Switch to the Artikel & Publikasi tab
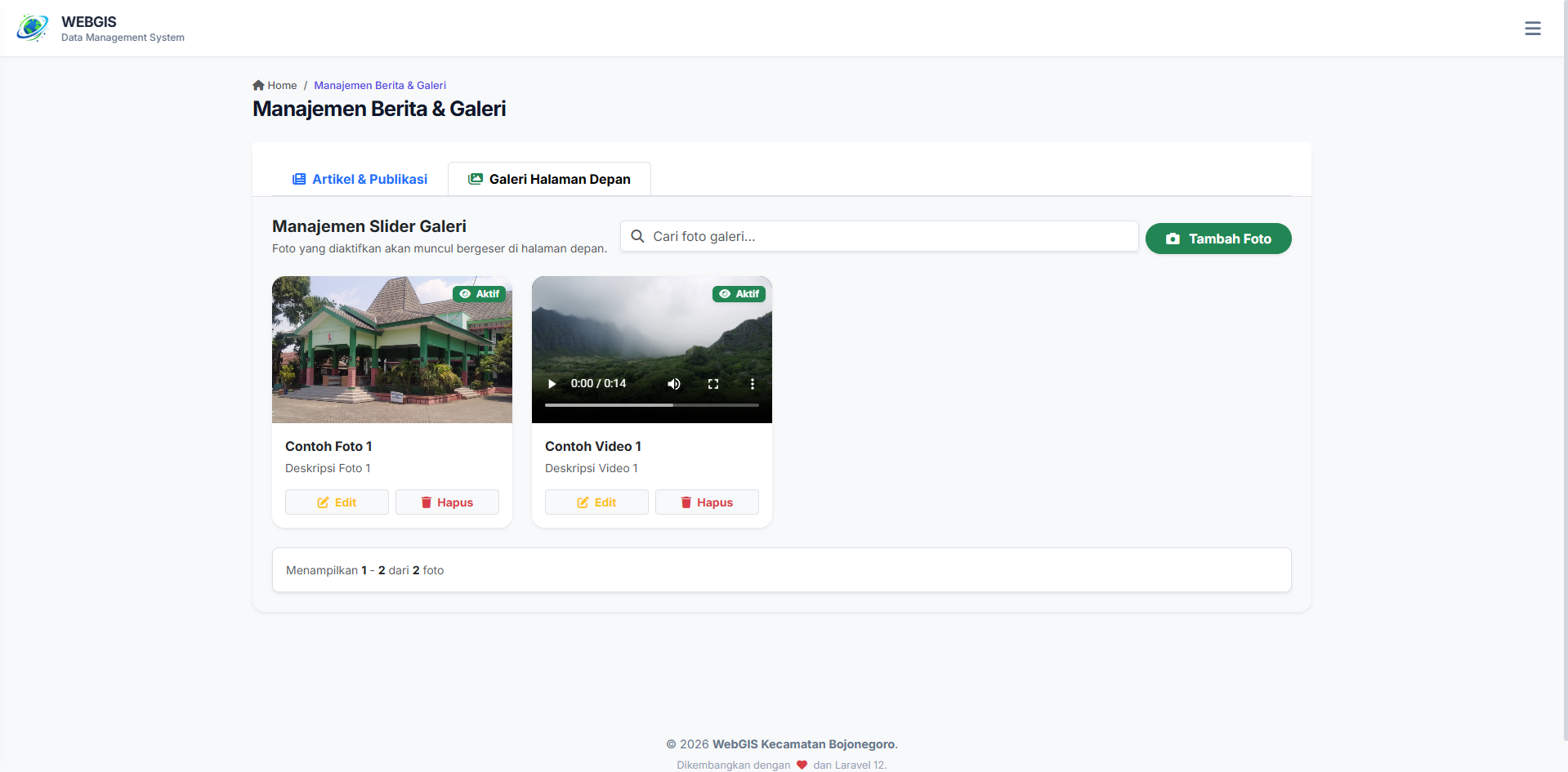 360,179
